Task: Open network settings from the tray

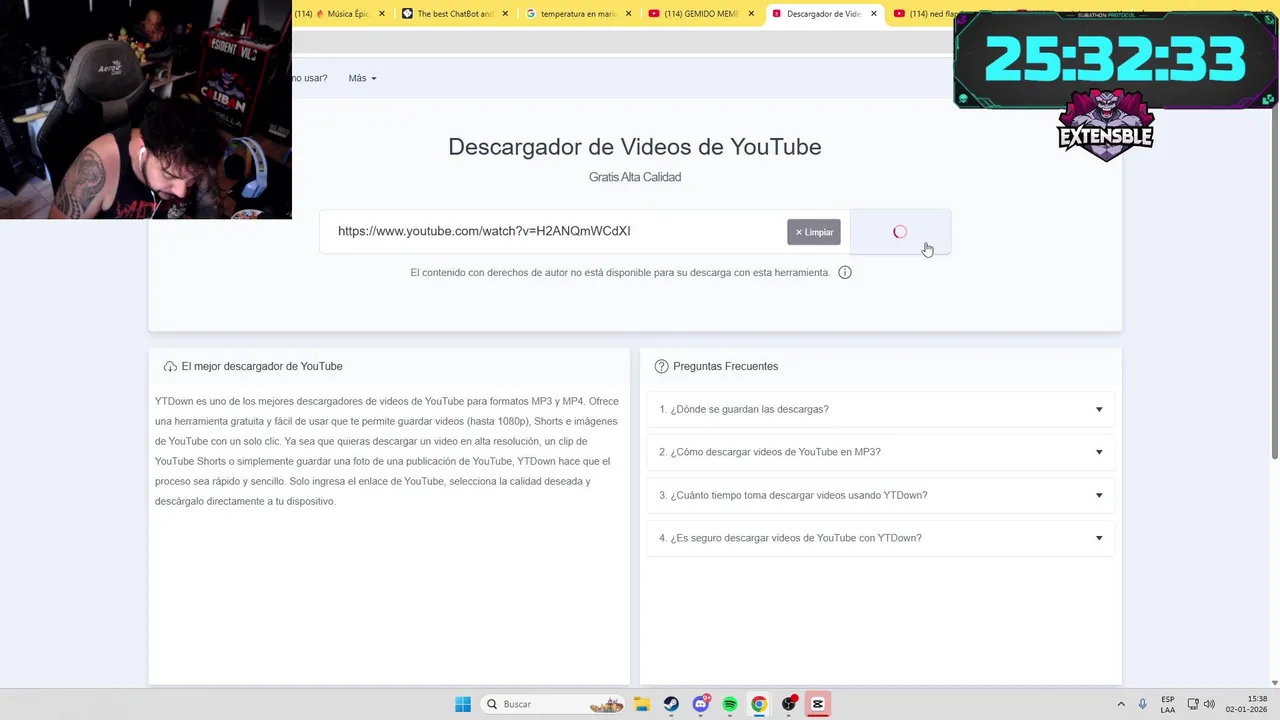Action: point(1193,704)
